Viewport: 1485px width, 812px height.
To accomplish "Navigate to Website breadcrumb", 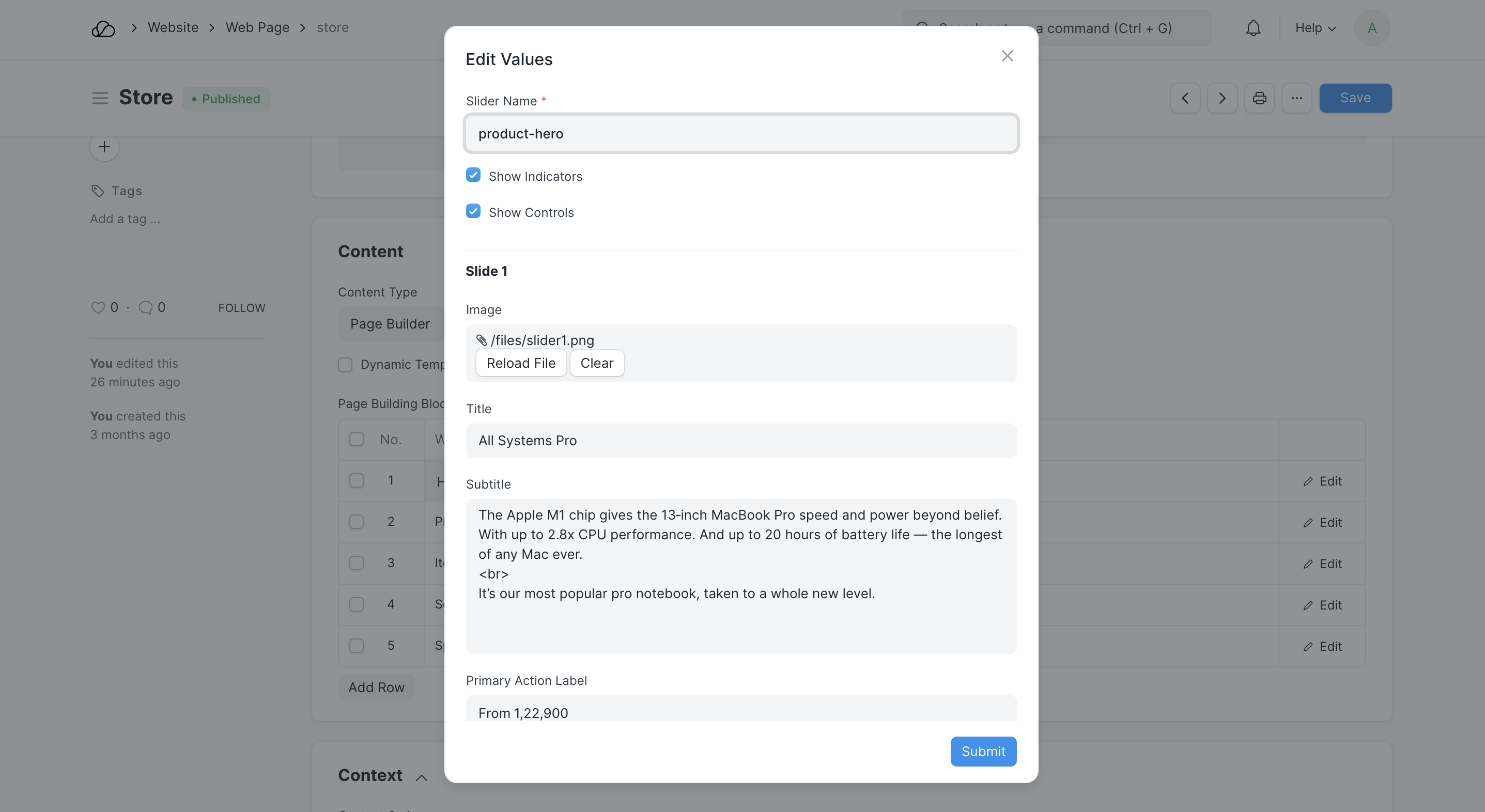I will [x=173, y=28].
